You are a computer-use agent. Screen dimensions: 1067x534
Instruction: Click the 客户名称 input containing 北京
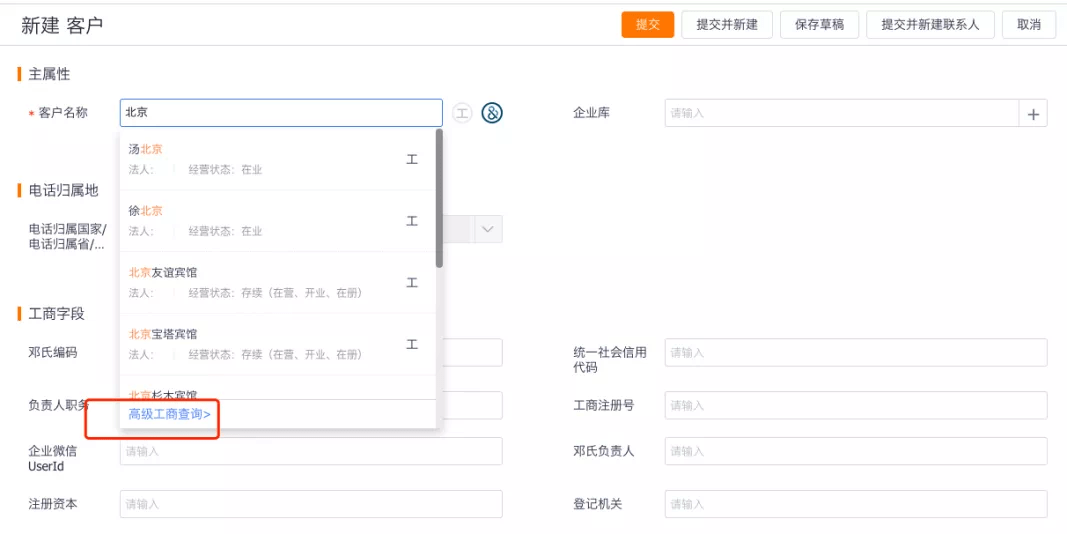click(281, 113)
